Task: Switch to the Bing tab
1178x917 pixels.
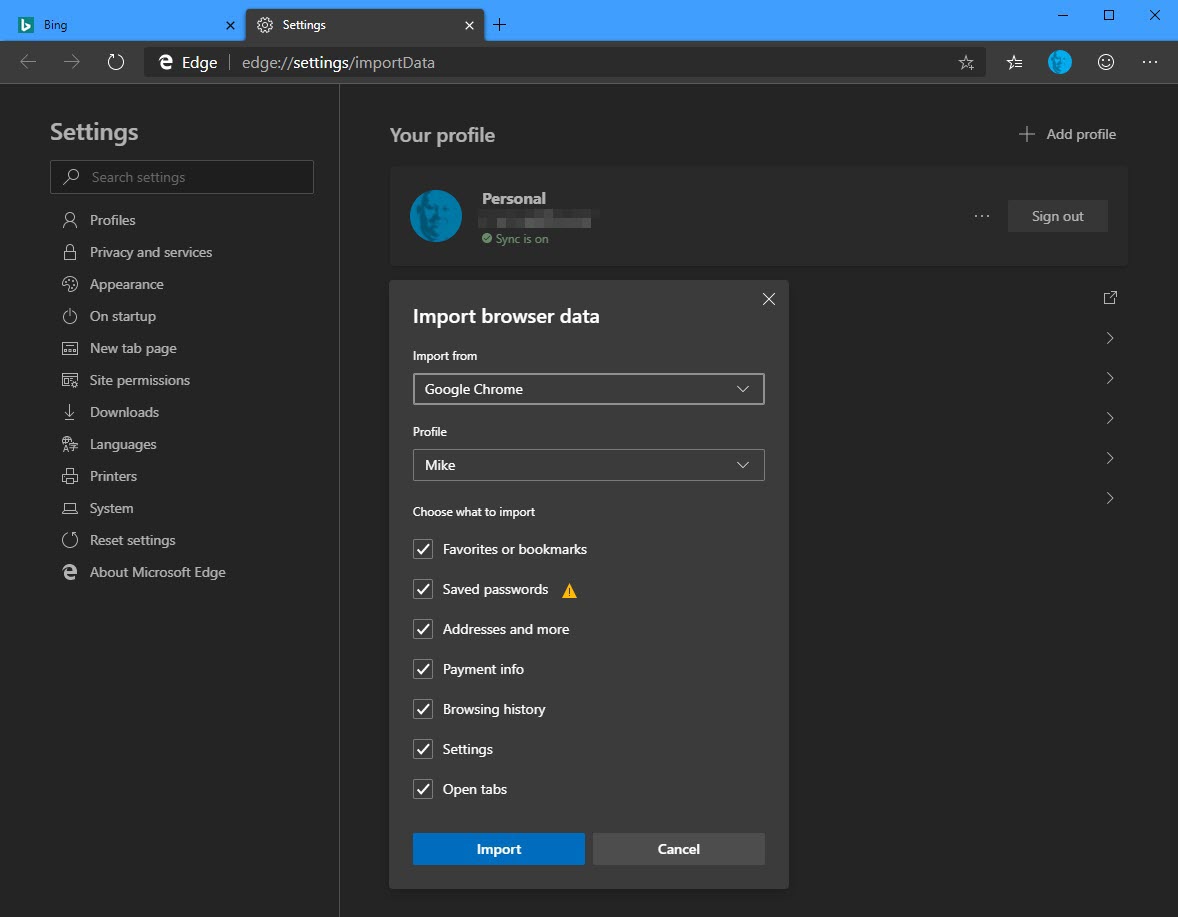Action: point(120,24)
